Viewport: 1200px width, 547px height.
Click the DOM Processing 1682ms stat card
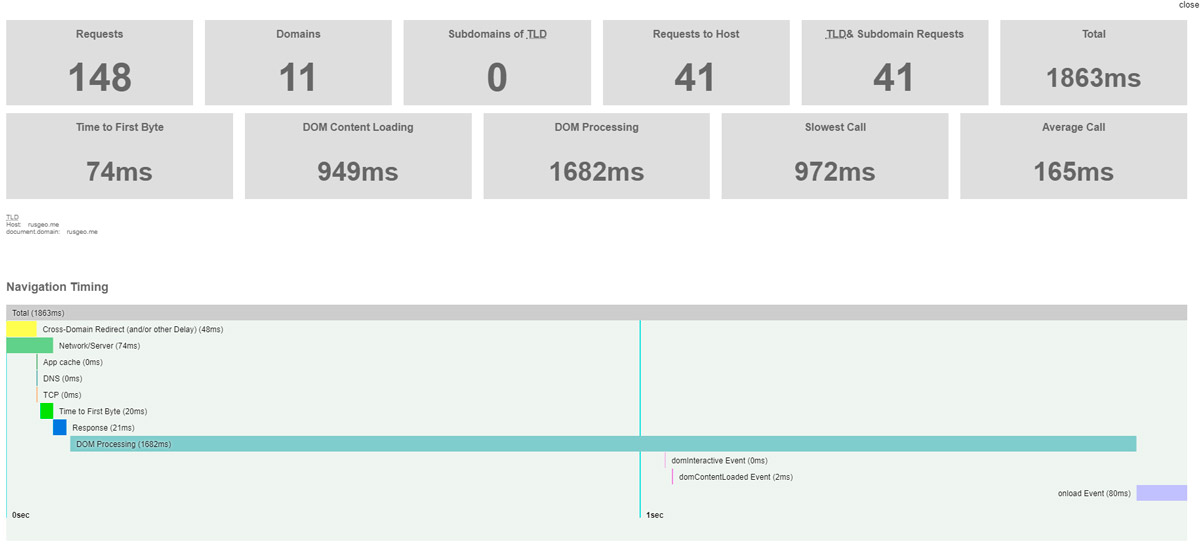click(596, 156)
